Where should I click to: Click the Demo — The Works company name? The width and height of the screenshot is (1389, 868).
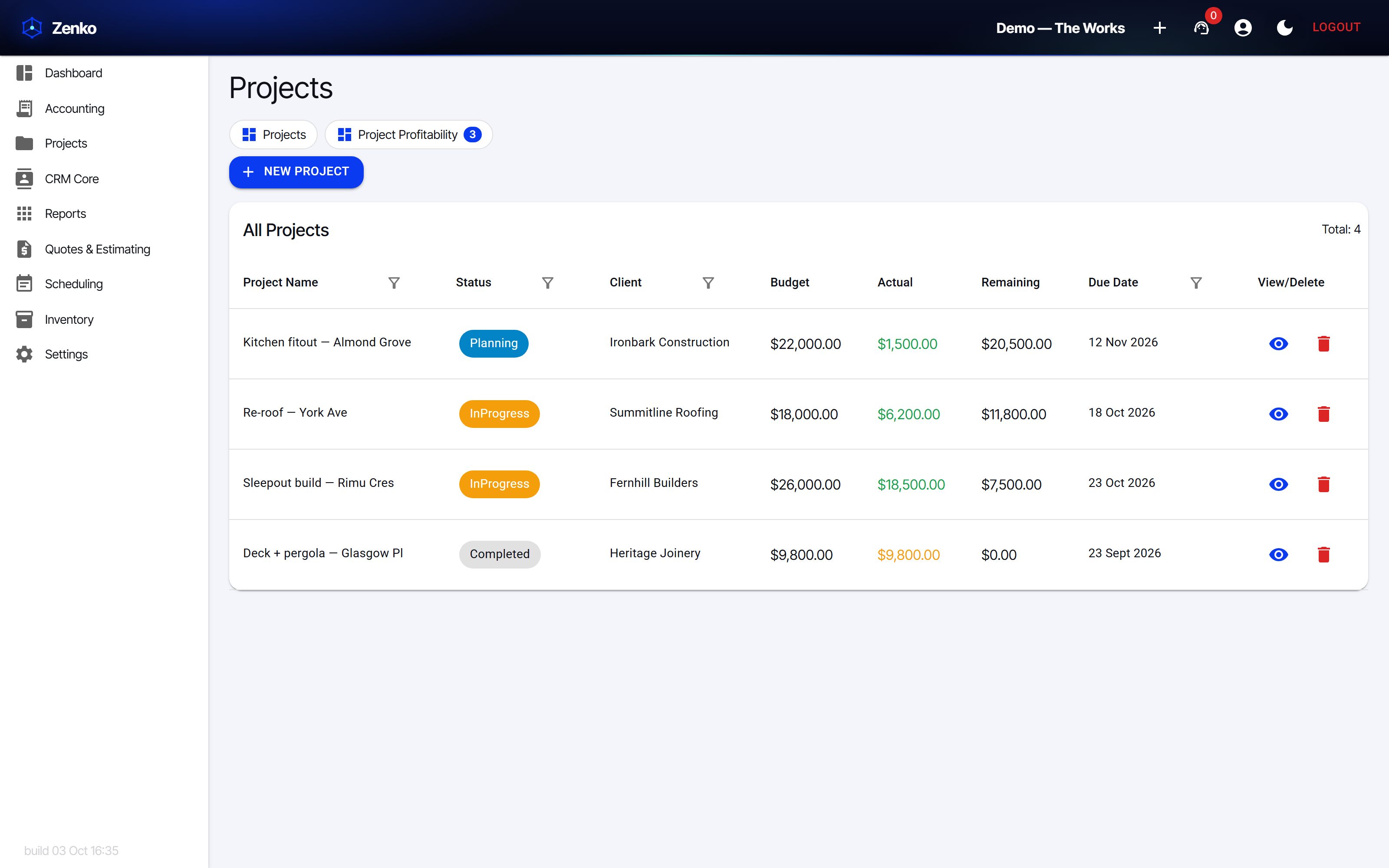(1060, 28)
